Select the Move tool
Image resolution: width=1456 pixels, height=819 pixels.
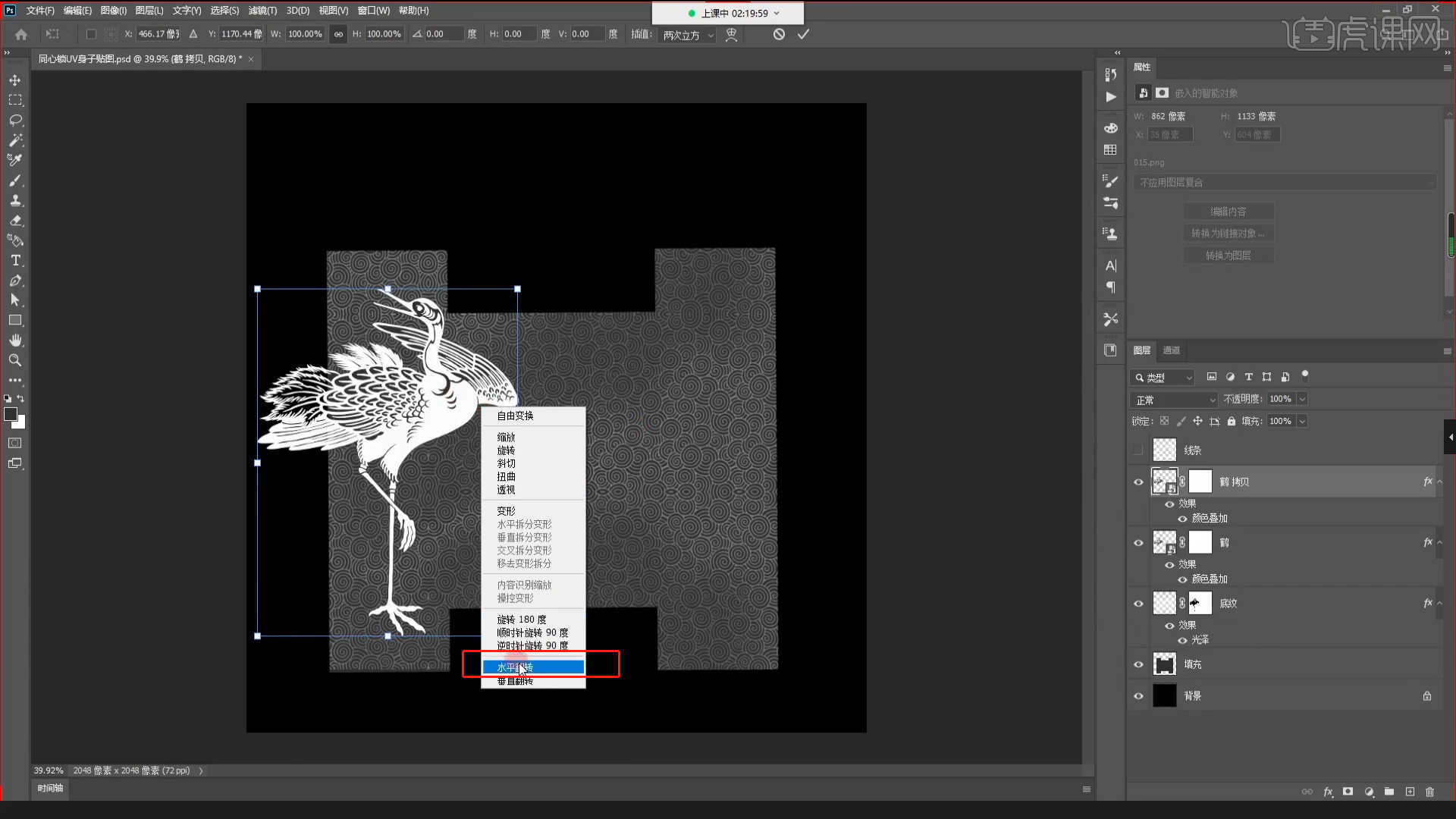click(15, 80)
